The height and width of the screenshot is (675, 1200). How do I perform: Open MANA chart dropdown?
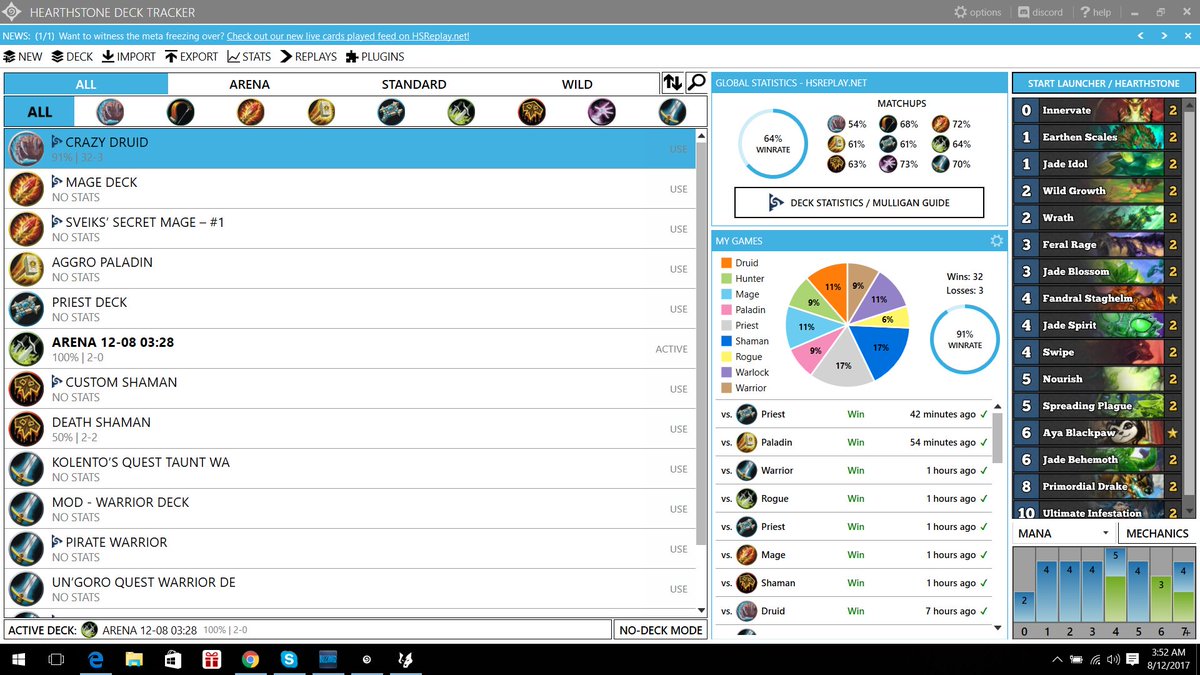tap(1063, 533)
